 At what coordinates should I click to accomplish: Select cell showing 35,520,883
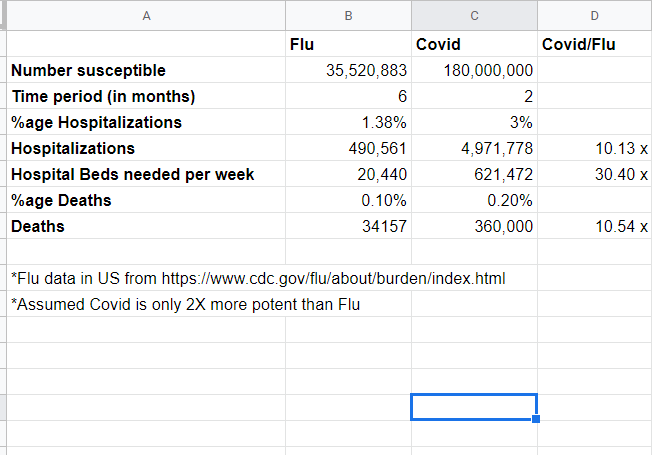point(348,70)
